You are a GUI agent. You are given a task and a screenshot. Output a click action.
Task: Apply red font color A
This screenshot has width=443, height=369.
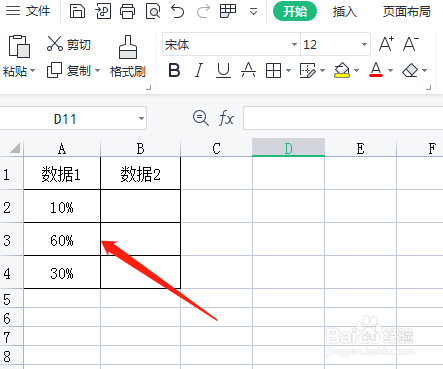376,70
